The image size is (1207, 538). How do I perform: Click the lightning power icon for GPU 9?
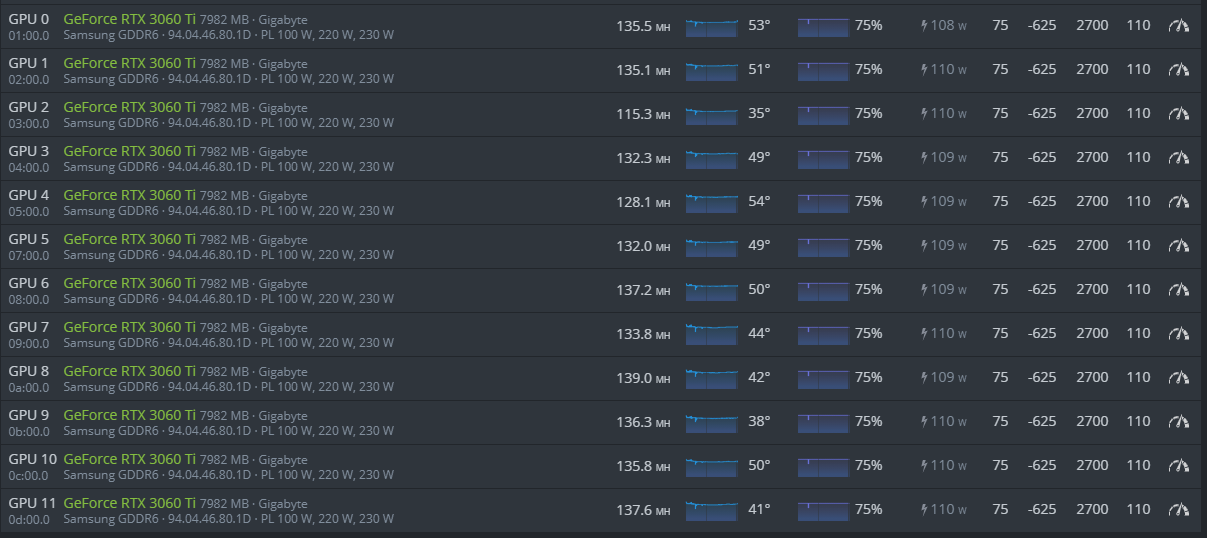point(925,422)
